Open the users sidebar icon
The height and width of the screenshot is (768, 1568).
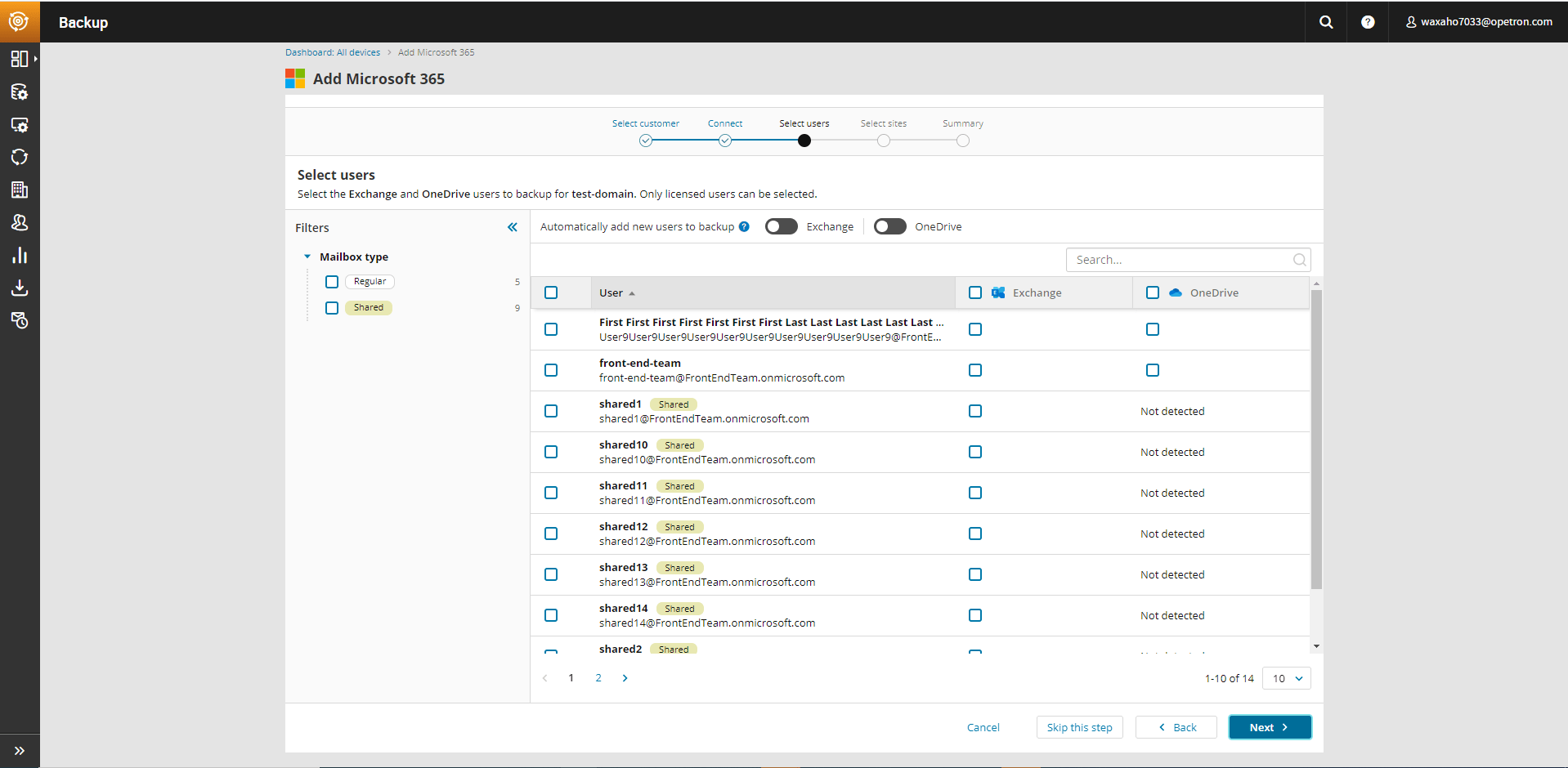(x=20, y=222)
